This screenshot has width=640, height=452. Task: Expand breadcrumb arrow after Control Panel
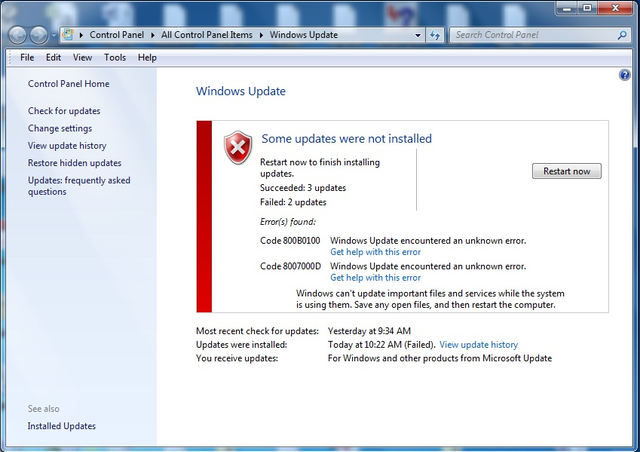click(153, 35)
